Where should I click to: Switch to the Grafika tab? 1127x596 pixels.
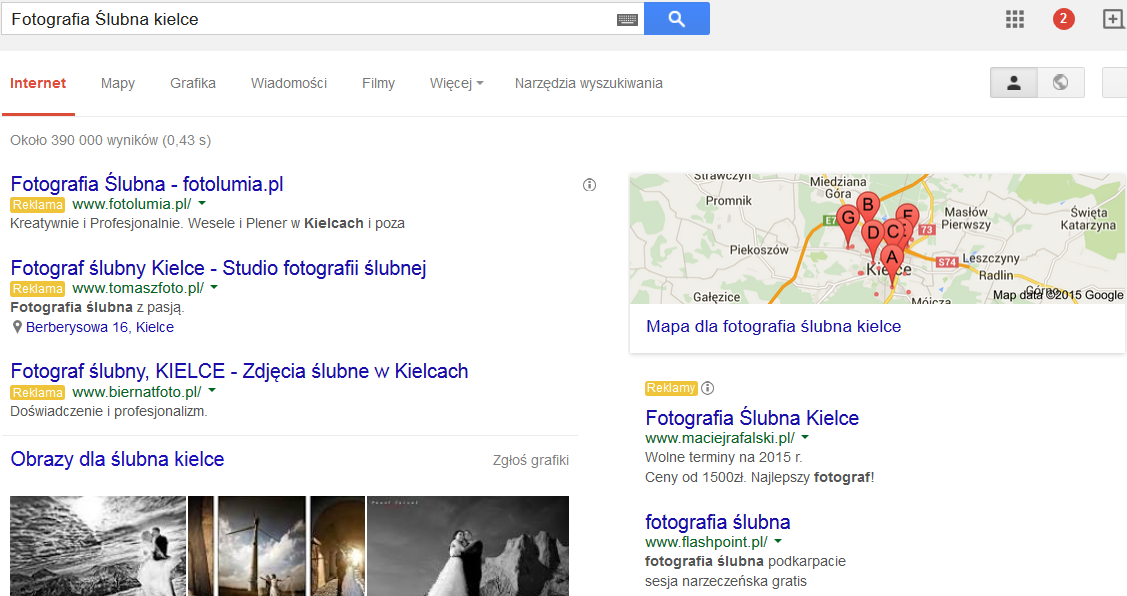[x=192, y=84]
